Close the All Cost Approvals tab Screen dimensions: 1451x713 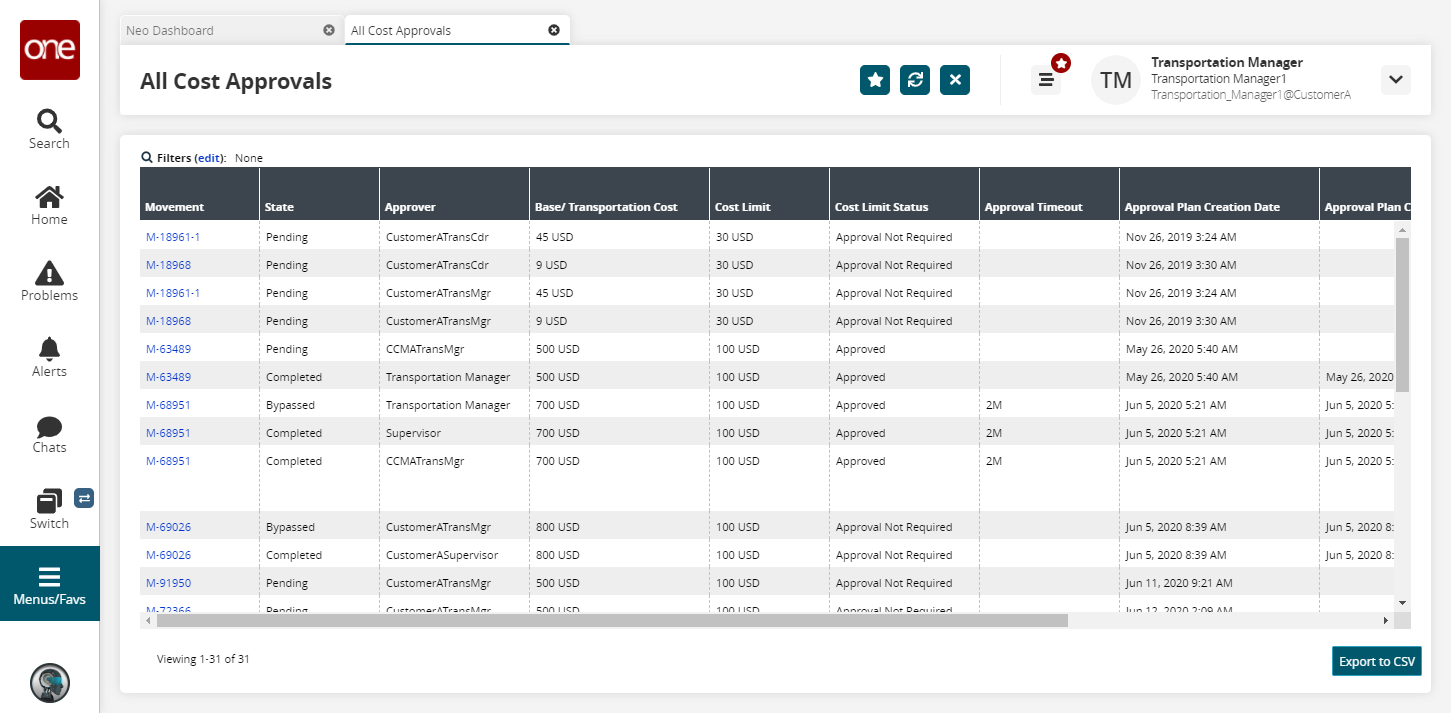(554, 30)
